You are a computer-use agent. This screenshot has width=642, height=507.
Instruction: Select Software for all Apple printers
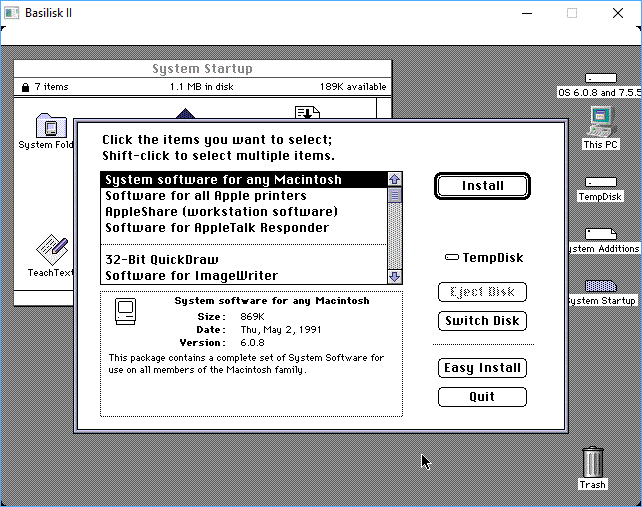244,196
